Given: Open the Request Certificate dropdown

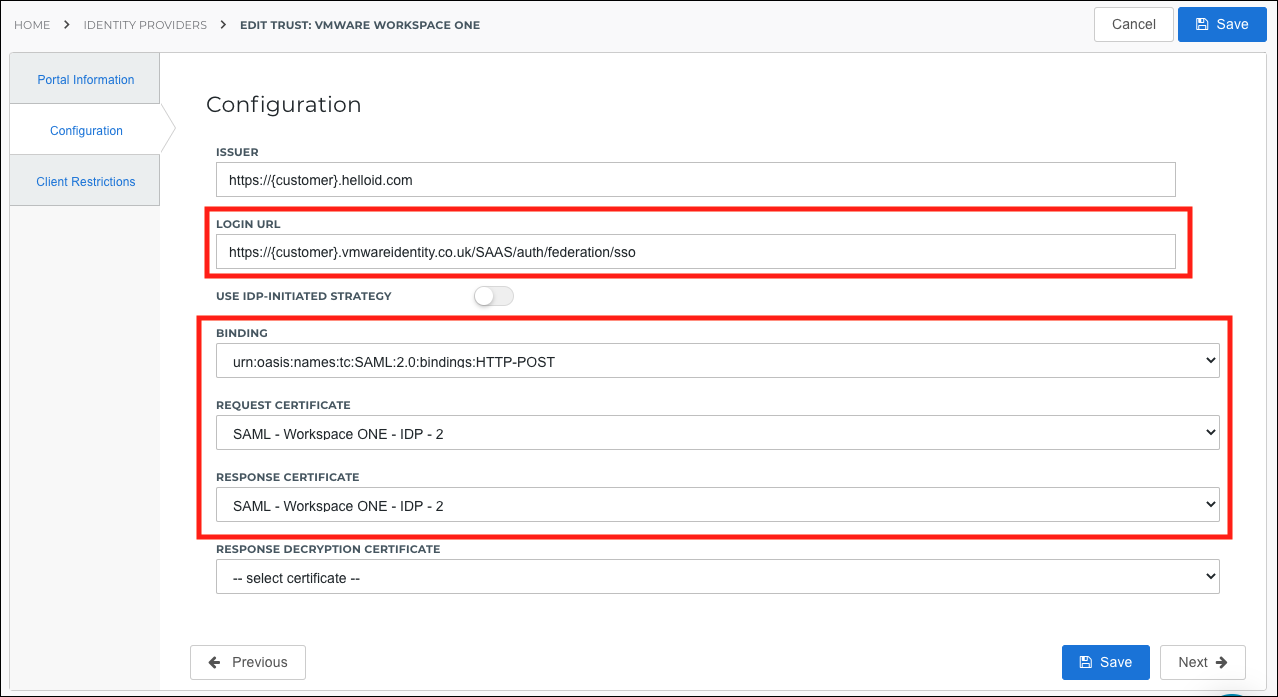Looking at the screenshot, I should [718, 433].
